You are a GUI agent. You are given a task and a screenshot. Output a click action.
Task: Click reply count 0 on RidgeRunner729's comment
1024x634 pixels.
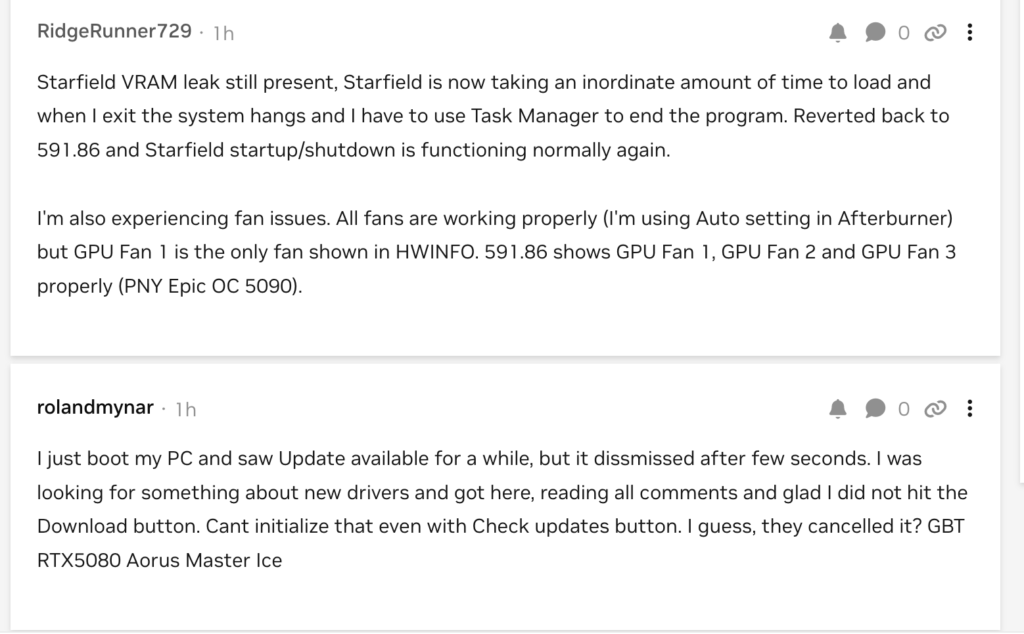click(x=904, y=33)
